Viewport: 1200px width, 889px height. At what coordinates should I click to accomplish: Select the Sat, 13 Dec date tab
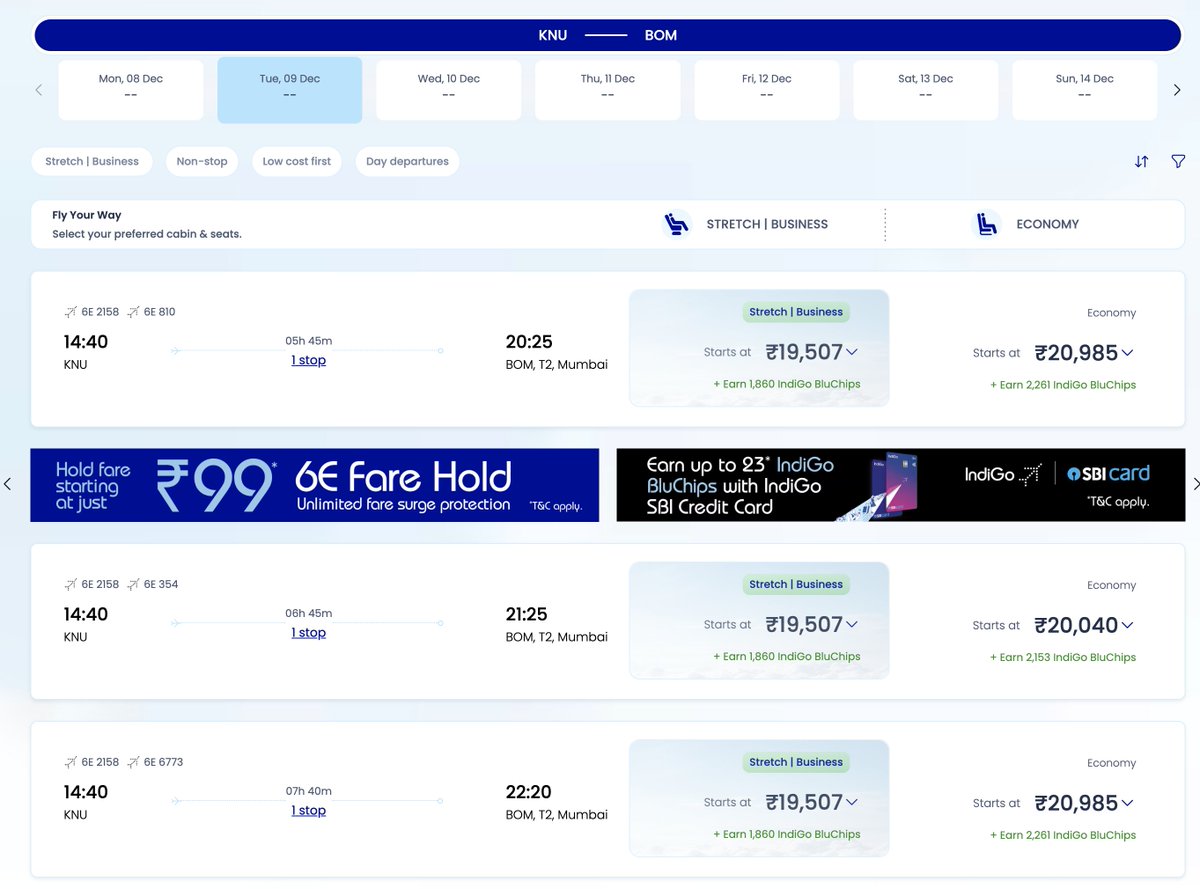pos(926,90)
